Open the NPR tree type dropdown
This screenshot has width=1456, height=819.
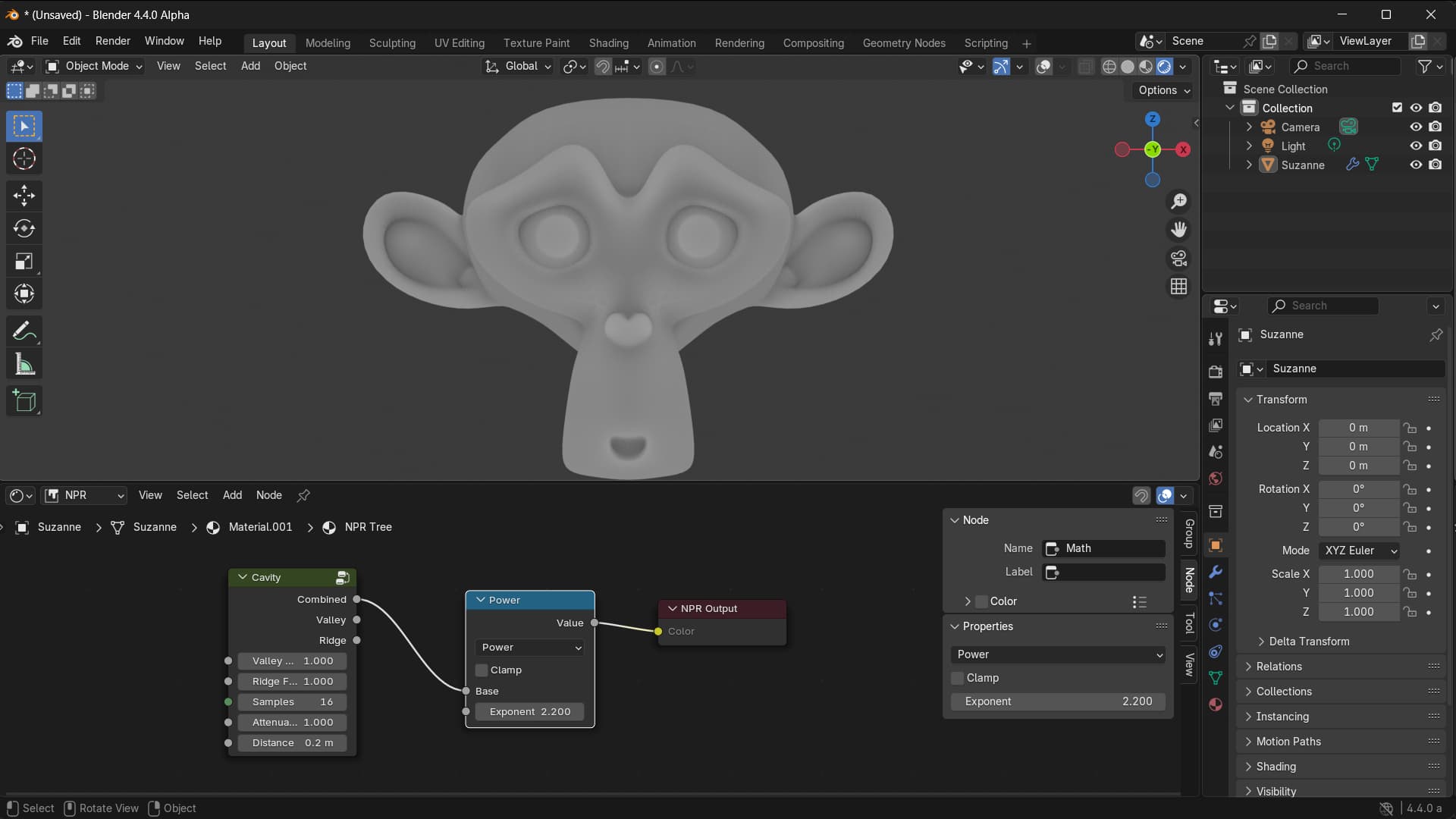tap(83, 495)
